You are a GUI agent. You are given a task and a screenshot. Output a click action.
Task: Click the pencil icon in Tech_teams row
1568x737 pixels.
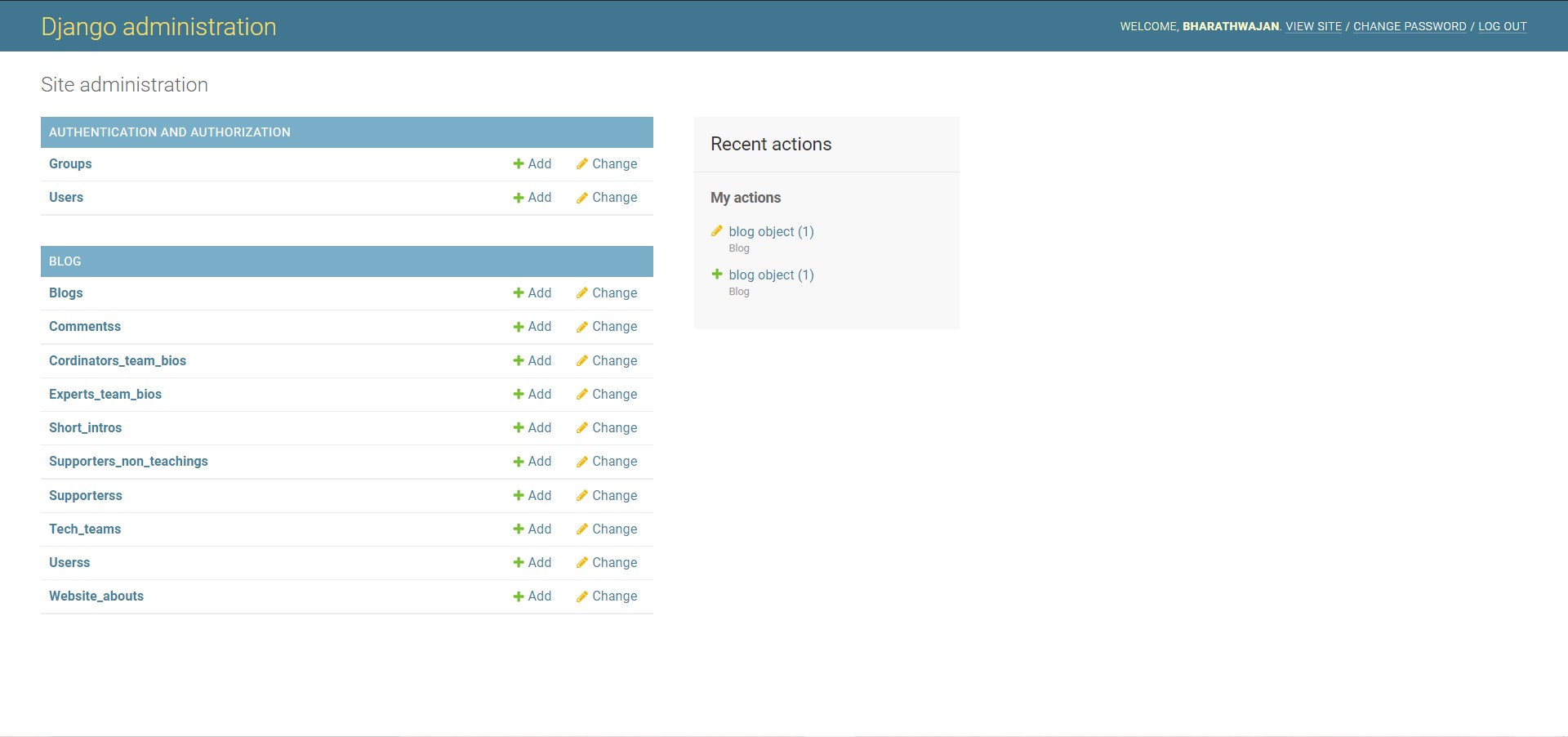[x=581, y=529]
